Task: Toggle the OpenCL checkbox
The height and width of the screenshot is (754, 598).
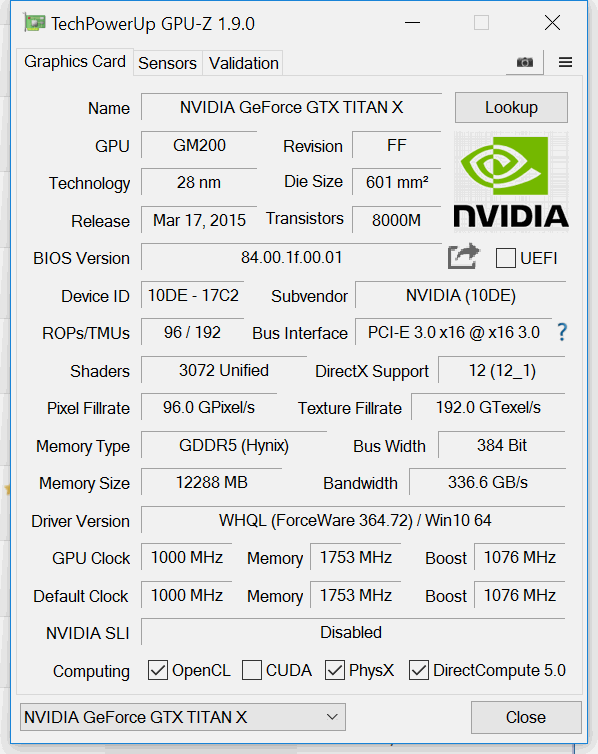Action: tap(158, 670)
